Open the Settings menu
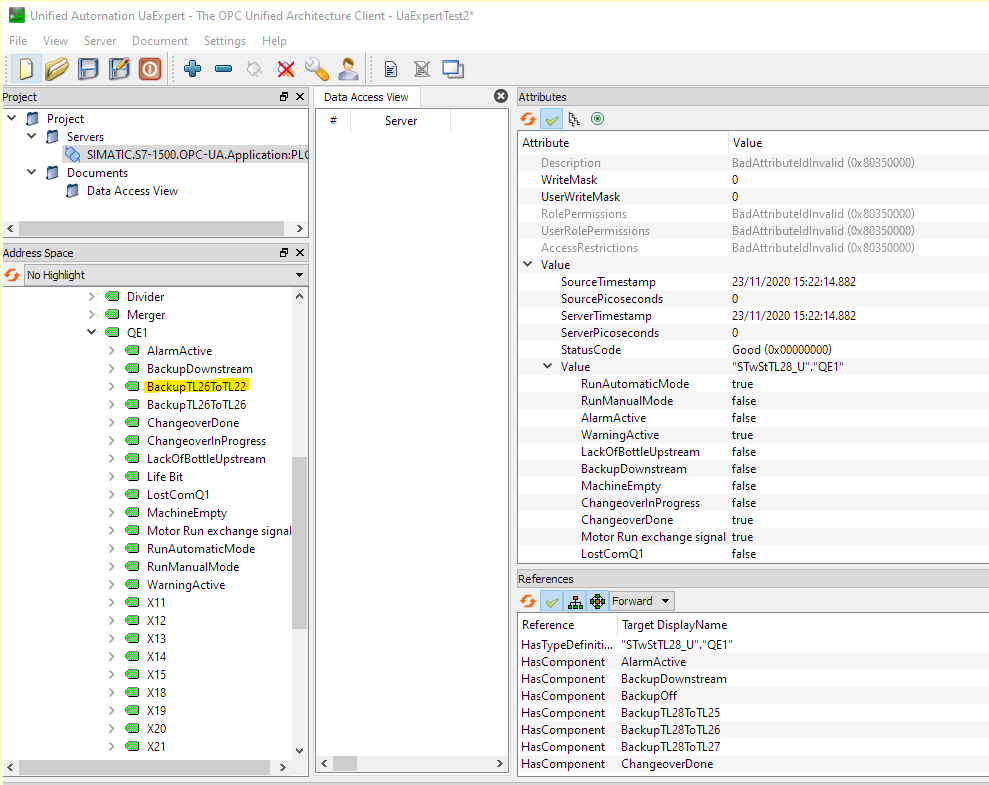Viewport: 989px width, 785px height. click(x=225, y=40)
